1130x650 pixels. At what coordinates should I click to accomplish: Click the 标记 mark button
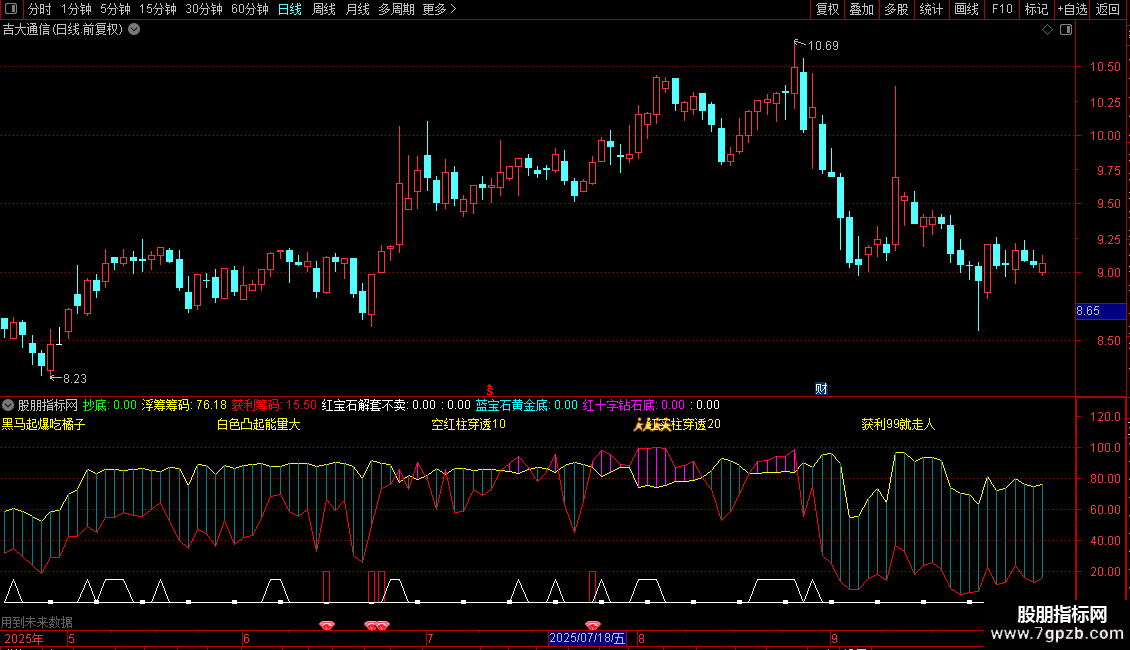click(1036, 9)
